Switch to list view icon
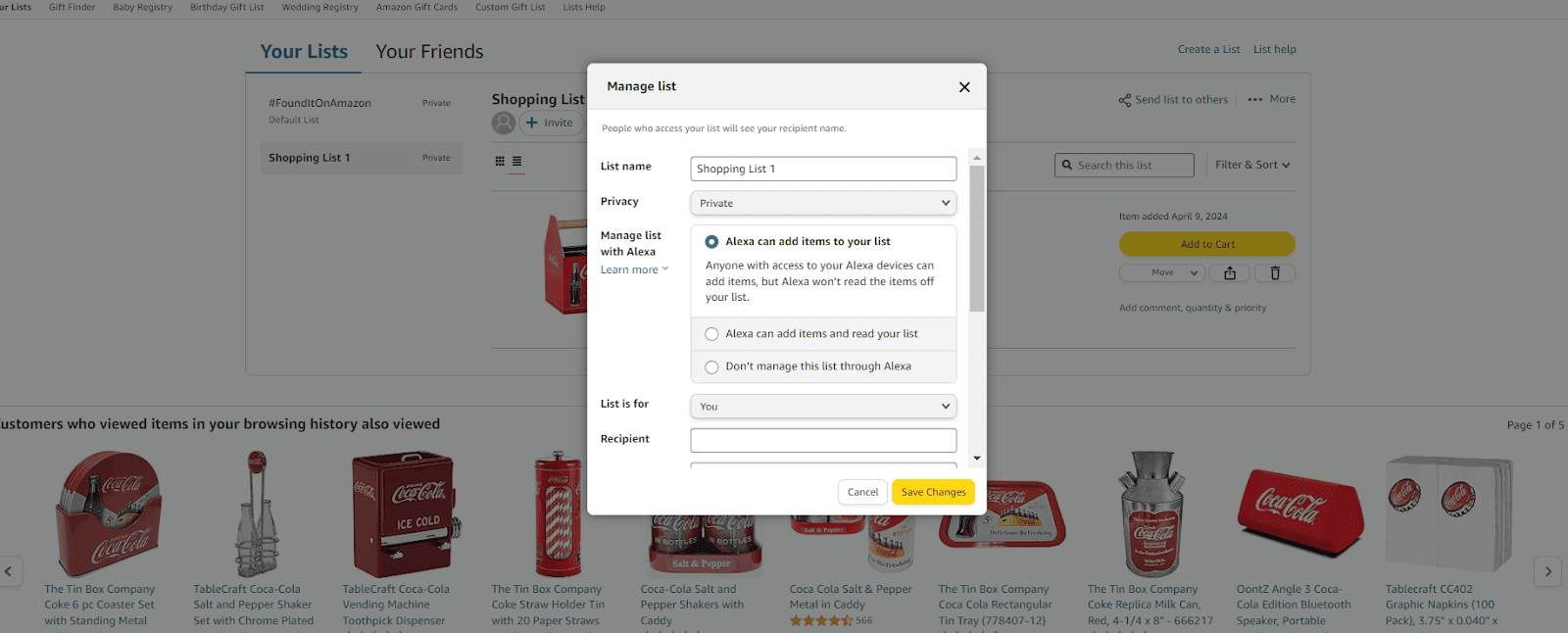This screenshot has width=1568, height=633. point(517,160)
